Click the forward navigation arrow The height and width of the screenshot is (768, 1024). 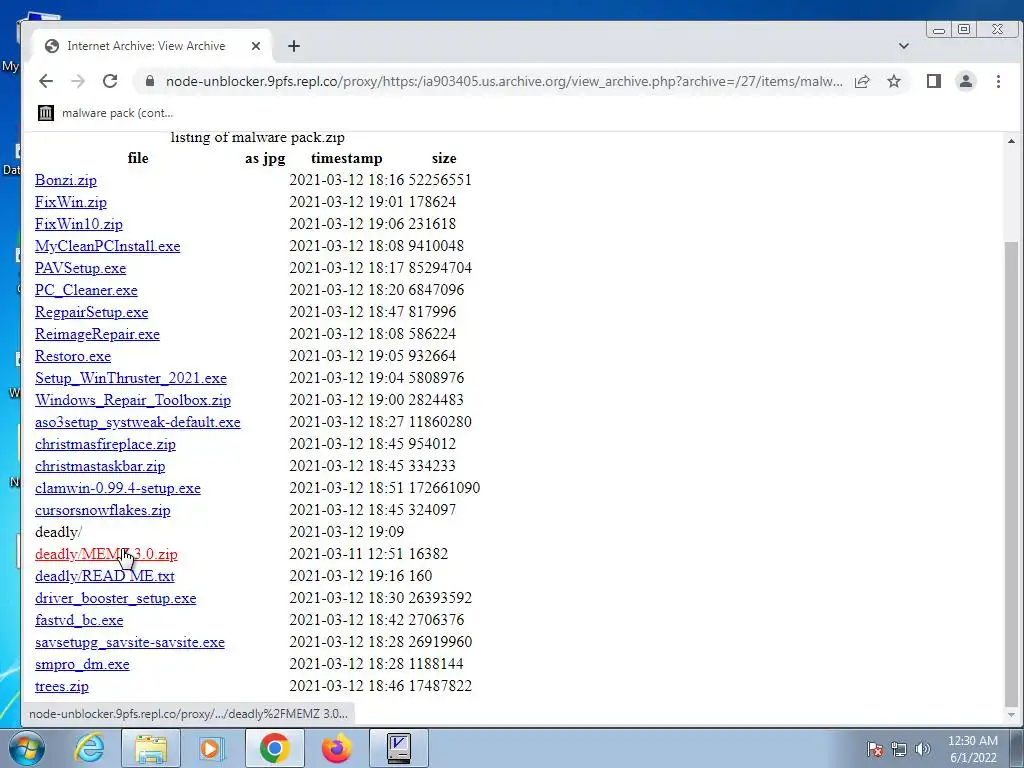pyautogui.click(x=78, y=81)
